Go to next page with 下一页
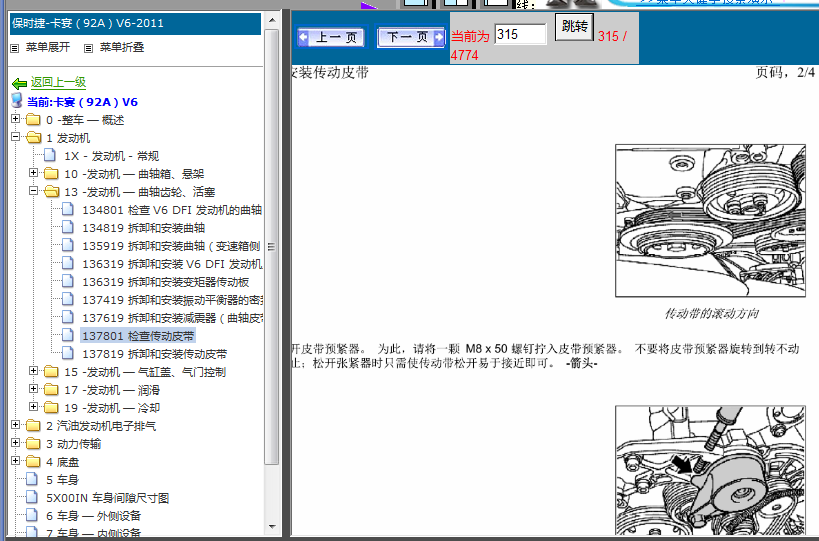Viewport: 819px width, 541px height. pos(411,37)
